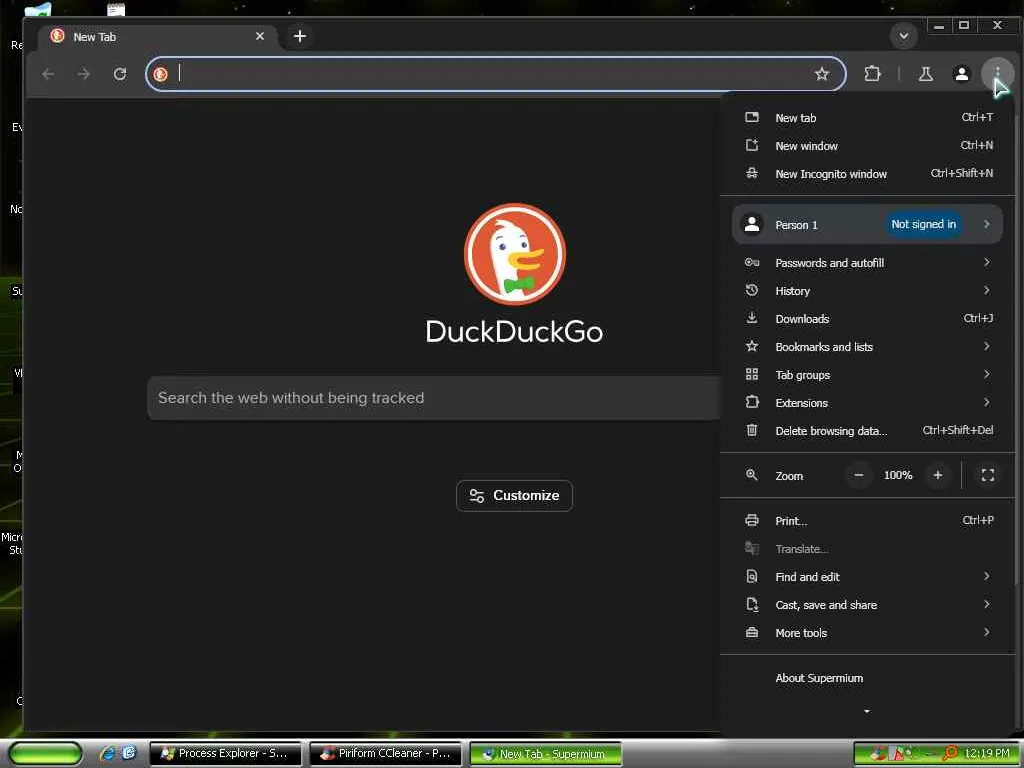The height and width of the screenshot is (768, 1024).
Task: Increase zoom with the plus button
Action: point(938,475)
